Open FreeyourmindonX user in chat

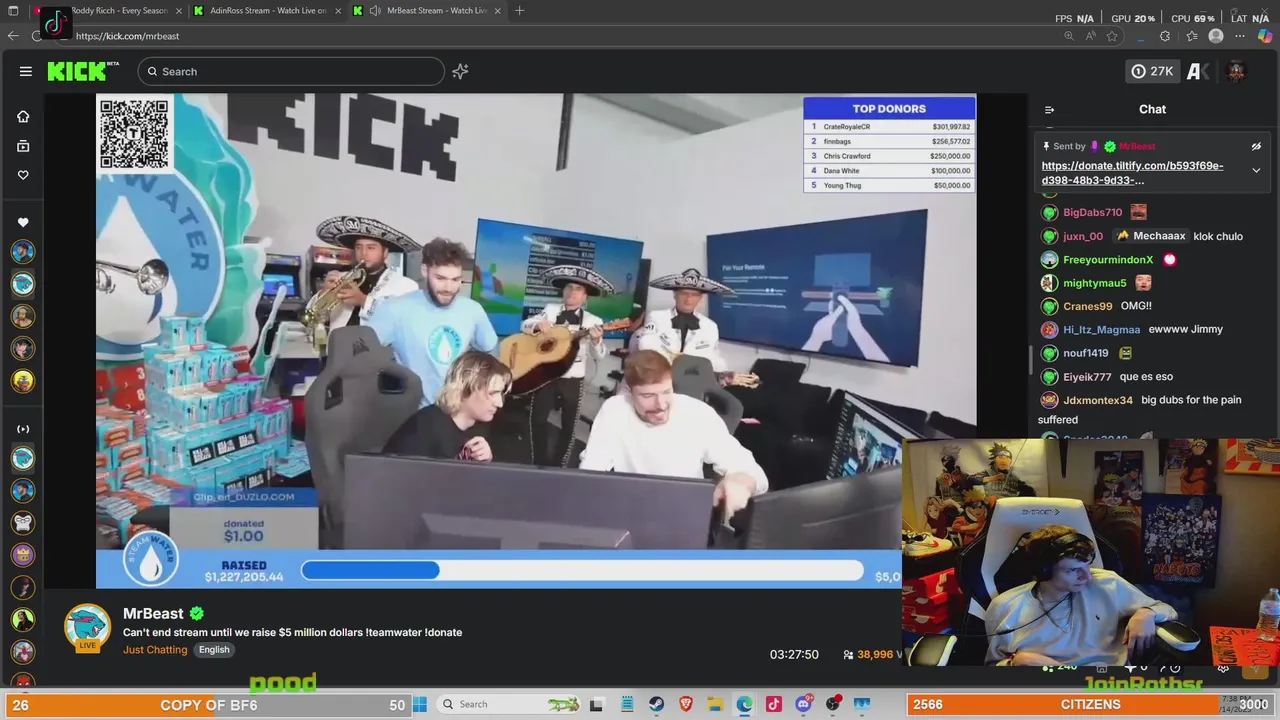point(1107,260)
